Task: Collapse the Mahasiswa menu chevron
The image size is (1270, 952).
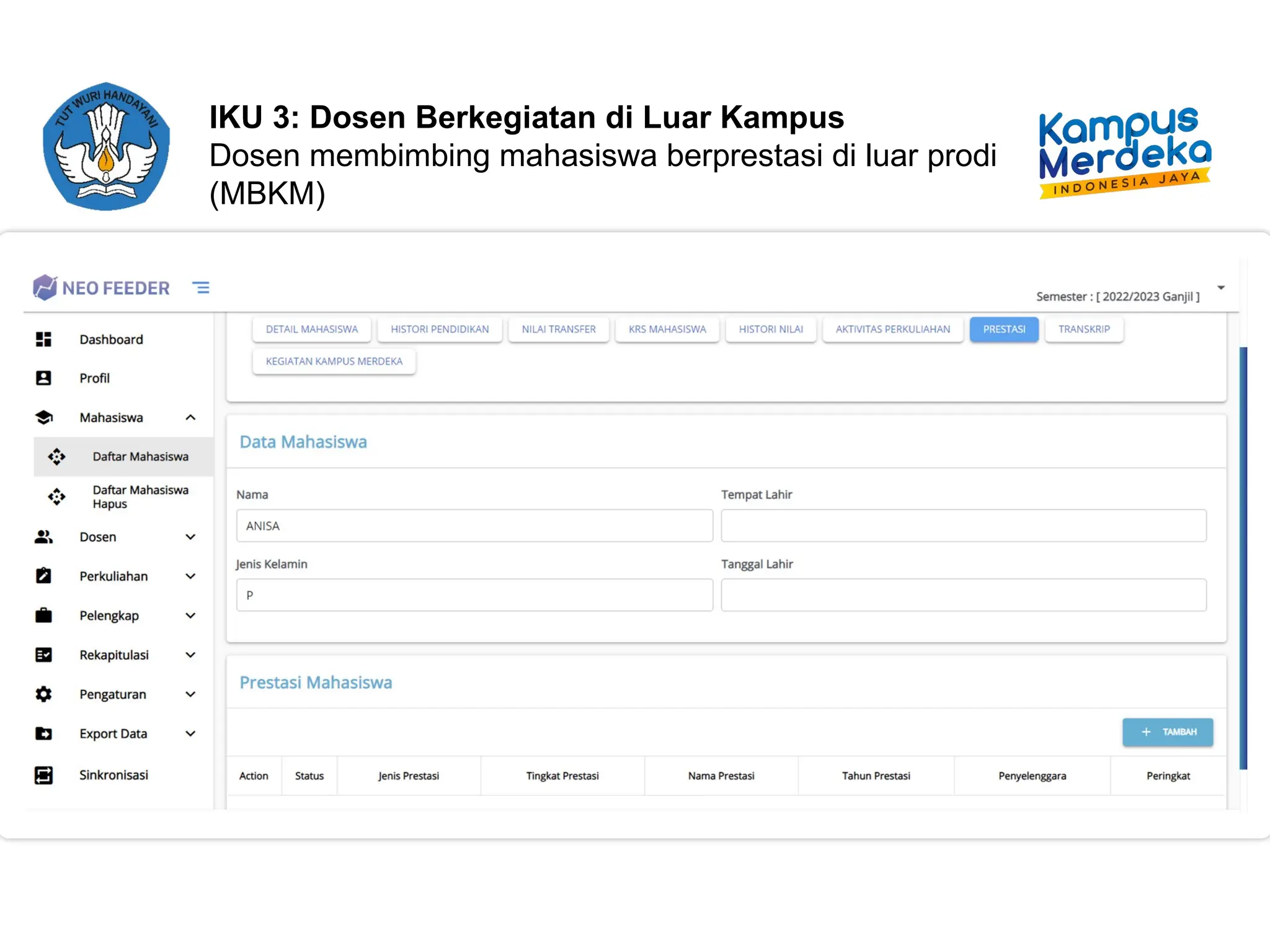Action: coord(190,418)
